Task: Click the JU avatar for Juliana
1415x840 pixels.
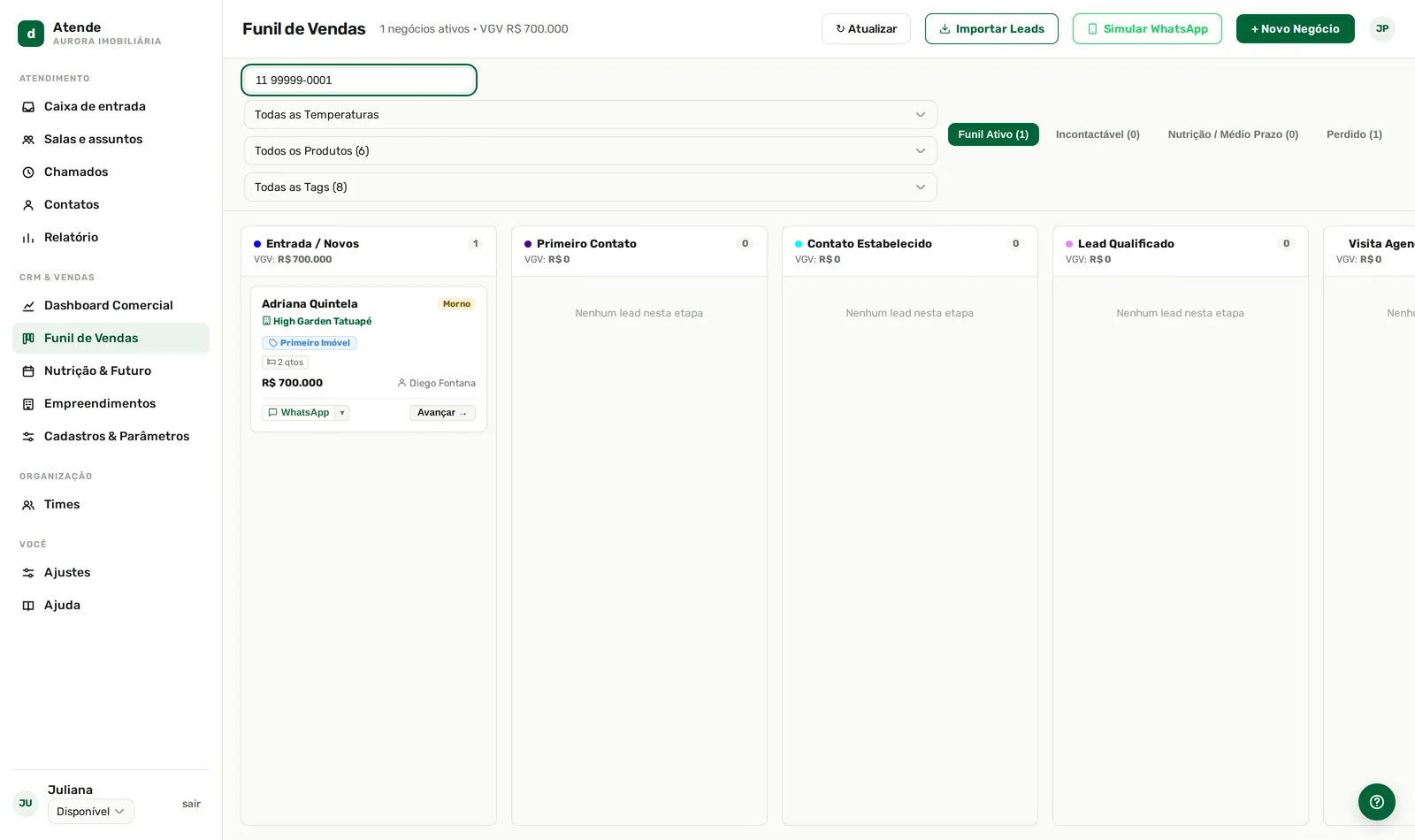Action: pyautogui.click(x=26, y=804)
